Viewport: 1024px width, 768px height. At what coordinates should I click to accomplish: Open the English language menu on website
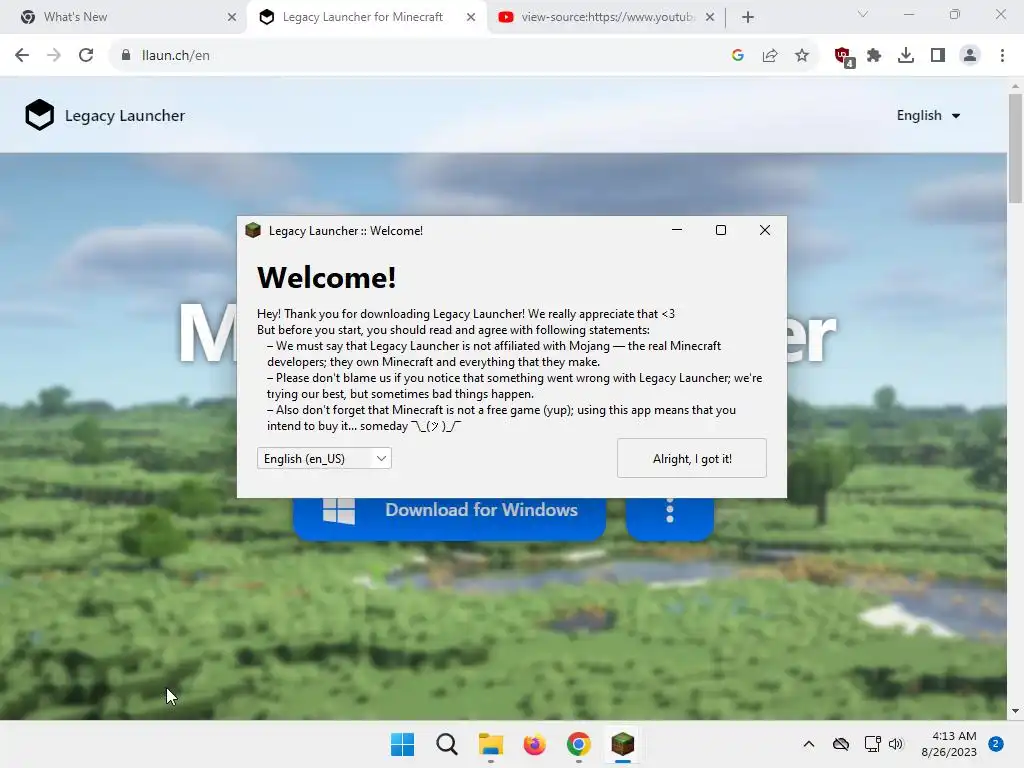(928, 116)
